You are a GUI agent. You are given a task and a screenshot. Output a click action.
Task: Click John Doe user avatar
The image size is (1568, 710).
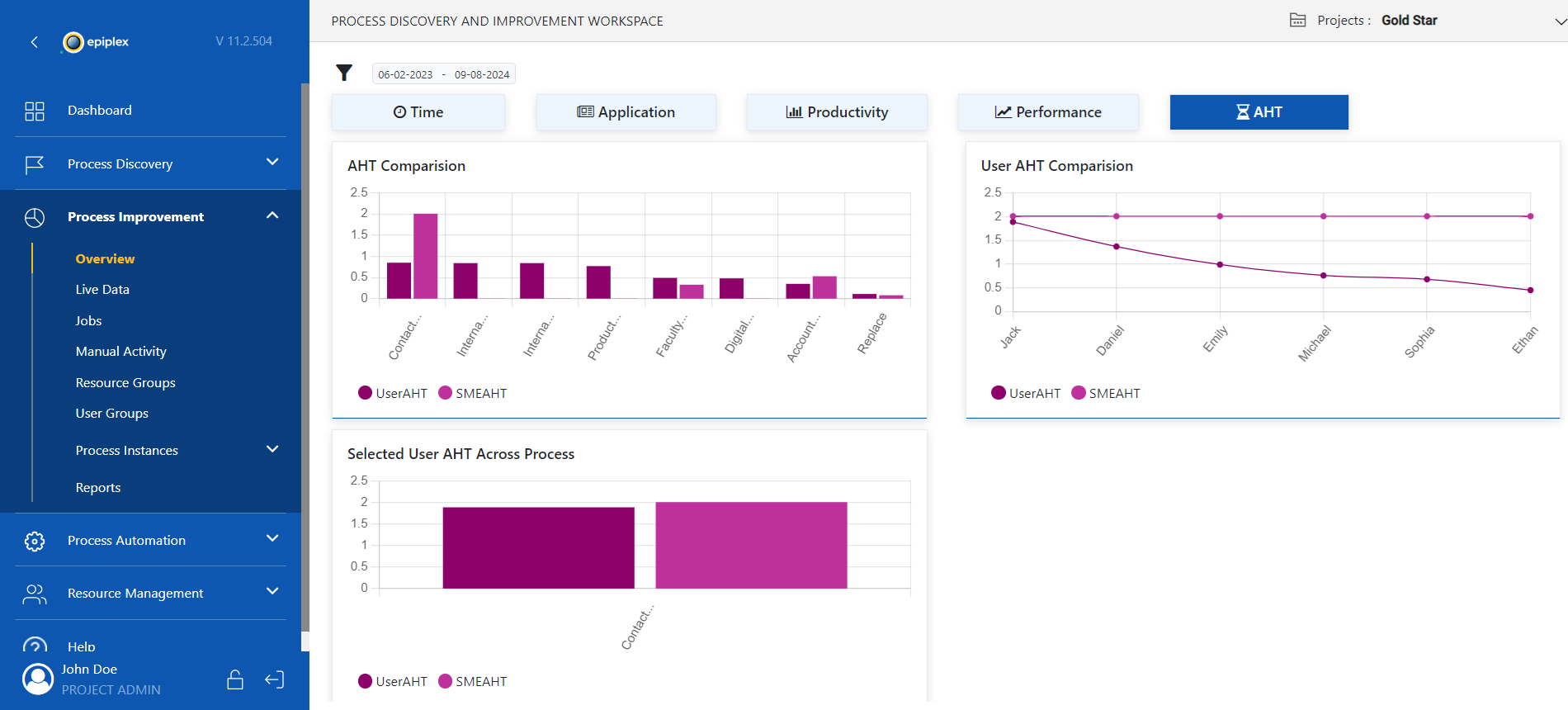click(38, 679)
